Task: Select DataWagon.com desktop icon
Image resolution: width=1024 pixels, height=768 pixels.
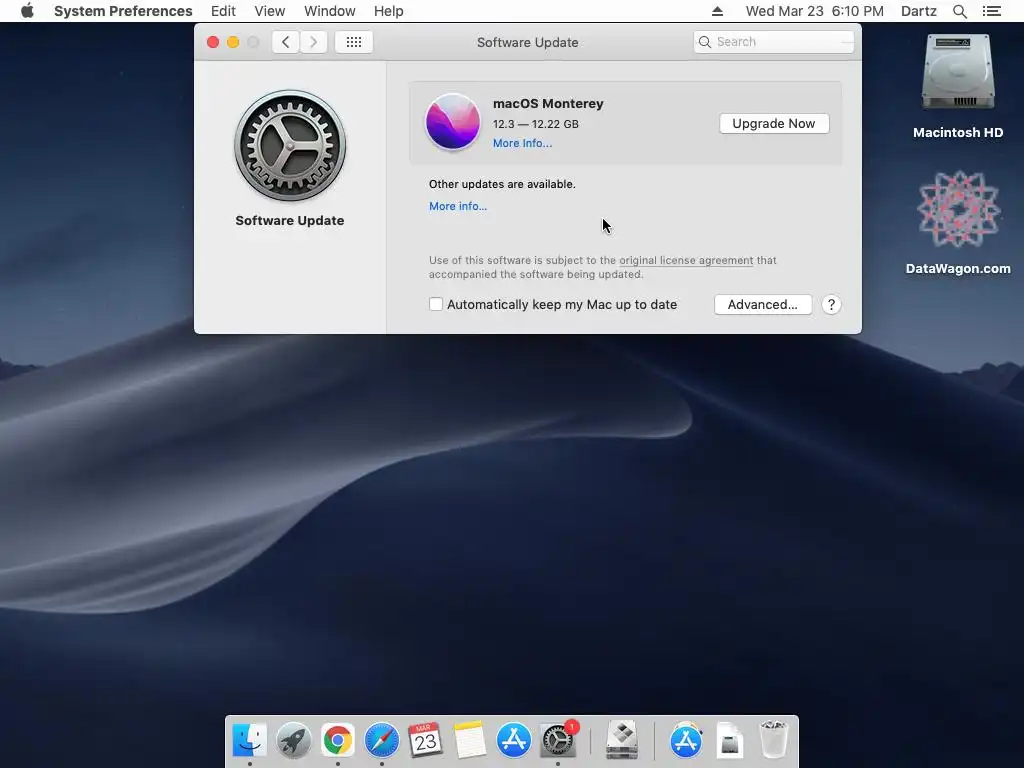Action: pyautogui.click(x=957, y=209)
